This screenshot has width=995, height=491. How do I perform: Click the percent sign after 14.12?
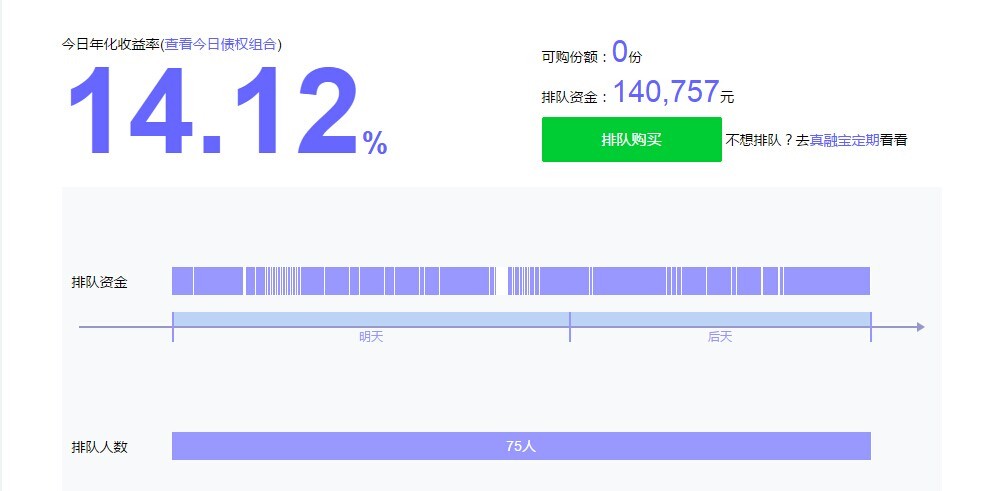(x=375, y=143)
